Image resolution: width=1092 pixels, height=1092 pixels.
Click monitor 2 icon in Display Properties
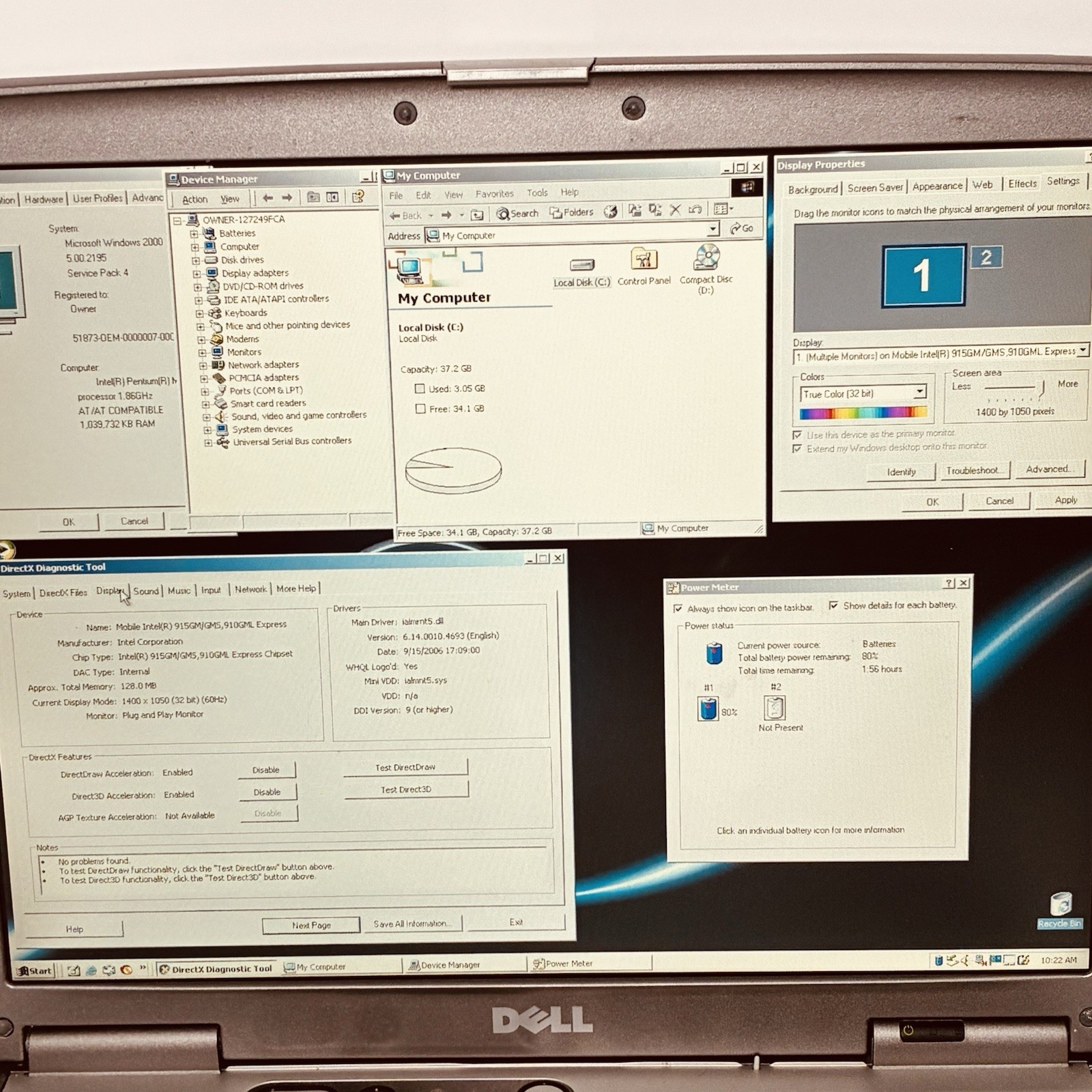pos(986,257)
